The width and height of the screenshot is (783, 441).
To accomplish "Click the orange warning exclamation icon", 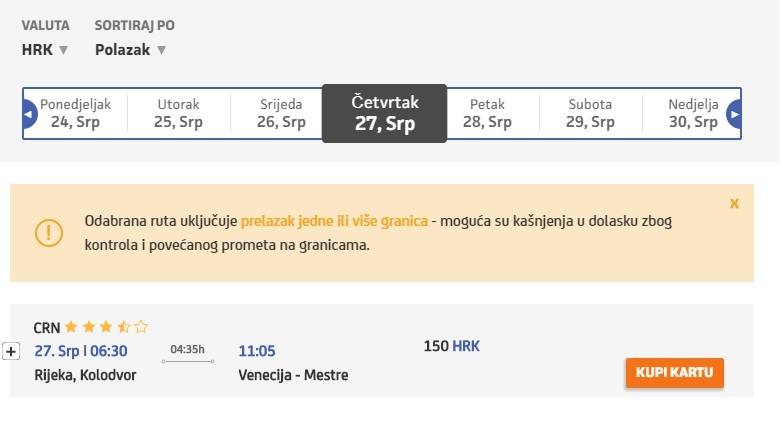I will pos(48,232).
